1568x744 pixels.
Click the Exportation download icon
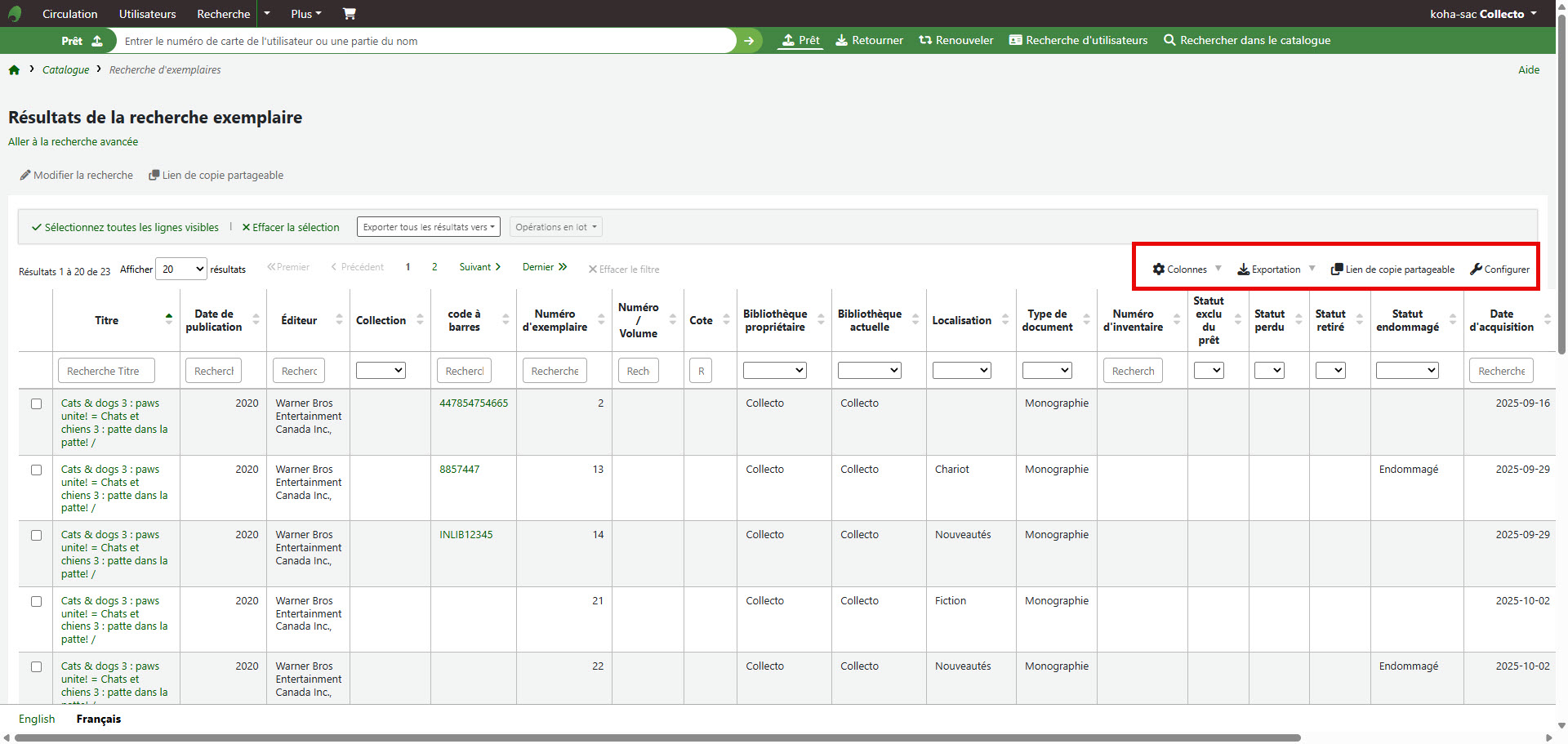pos(1243,270)
